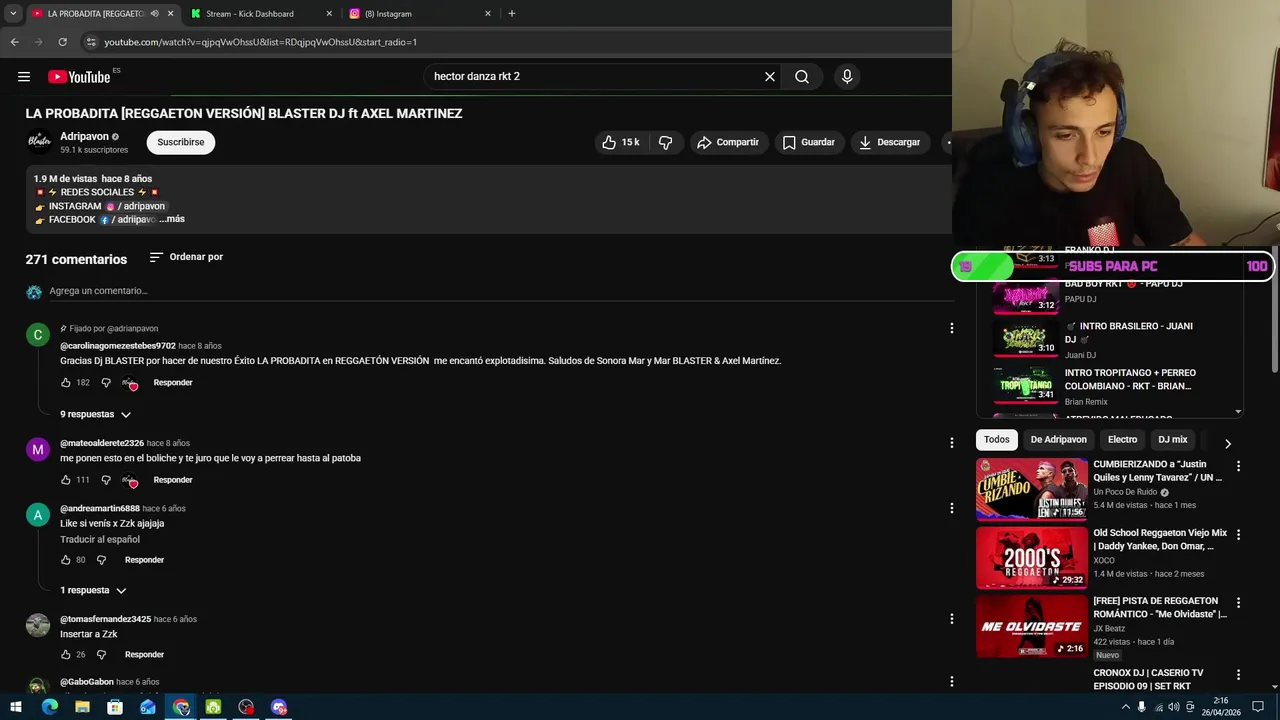The height and width of the screenshot is (720, 1280).
Task: Save video with Guardar button
Action: click(x=809, y=142)
